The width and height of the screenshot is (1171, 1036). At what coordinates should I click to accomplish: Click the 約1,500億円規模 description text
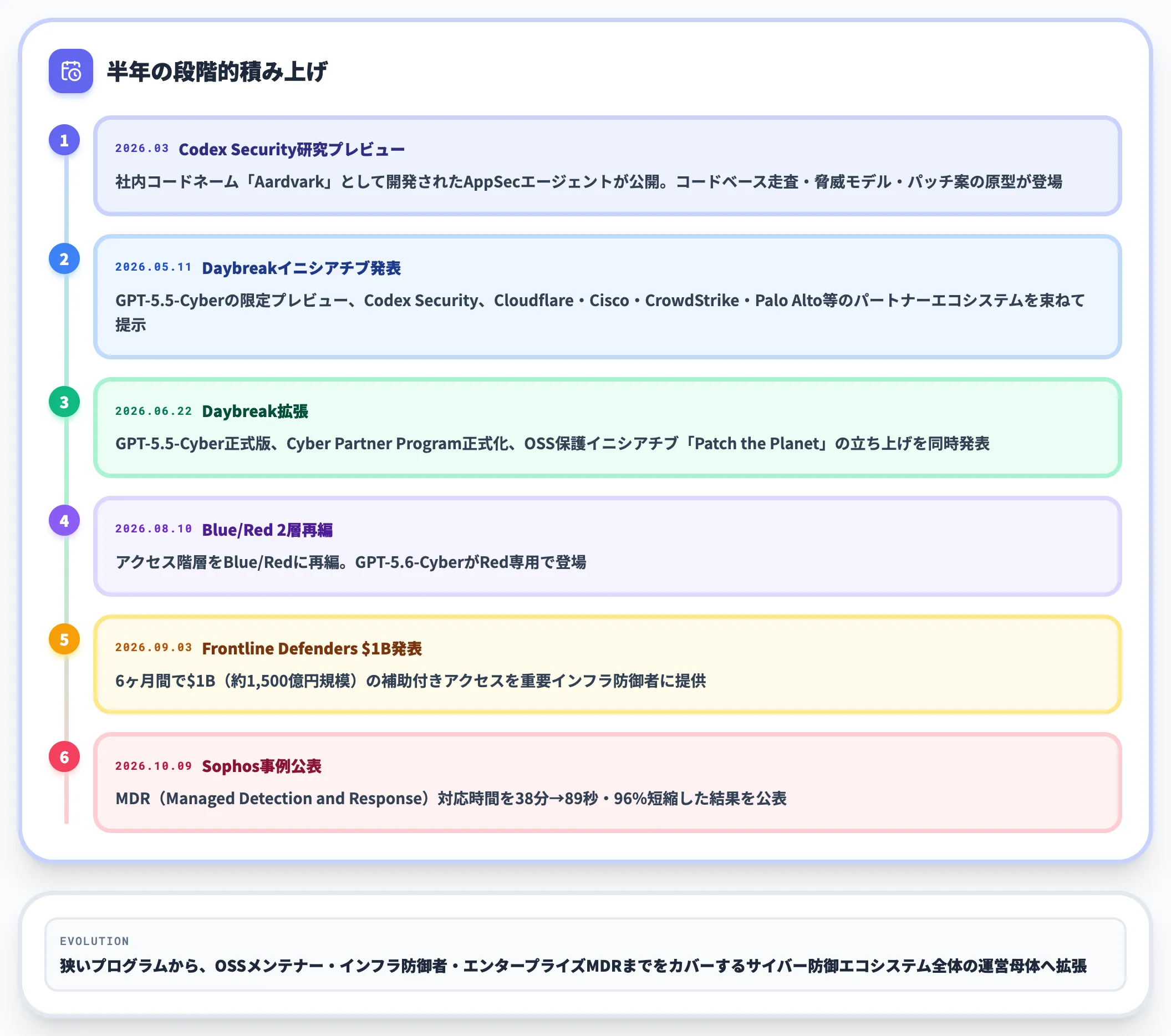411,680
